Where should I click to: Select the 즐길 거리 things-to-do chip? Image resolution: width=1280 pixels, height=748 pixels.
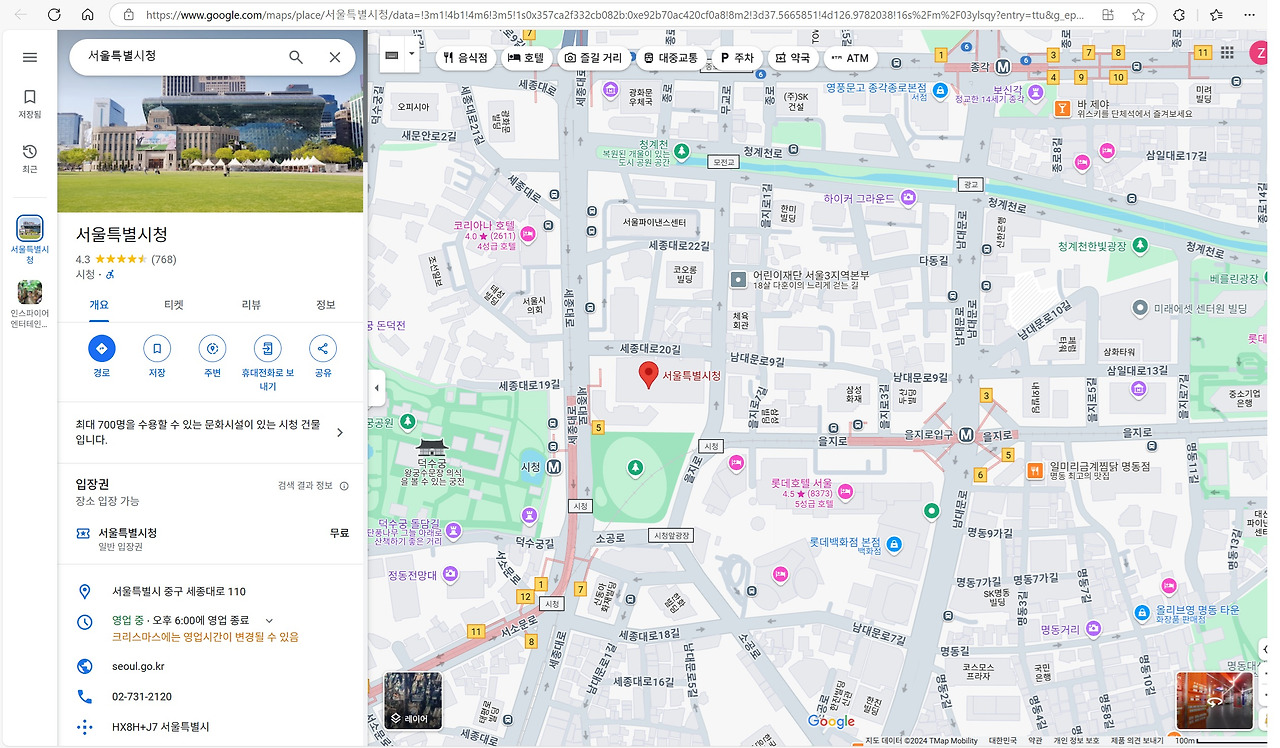click(594, 58)
